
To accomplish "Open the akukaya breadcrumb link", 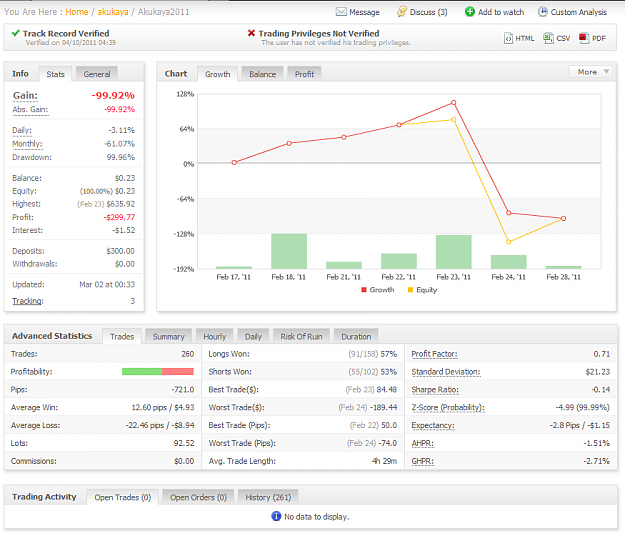I will click(113, 12).
